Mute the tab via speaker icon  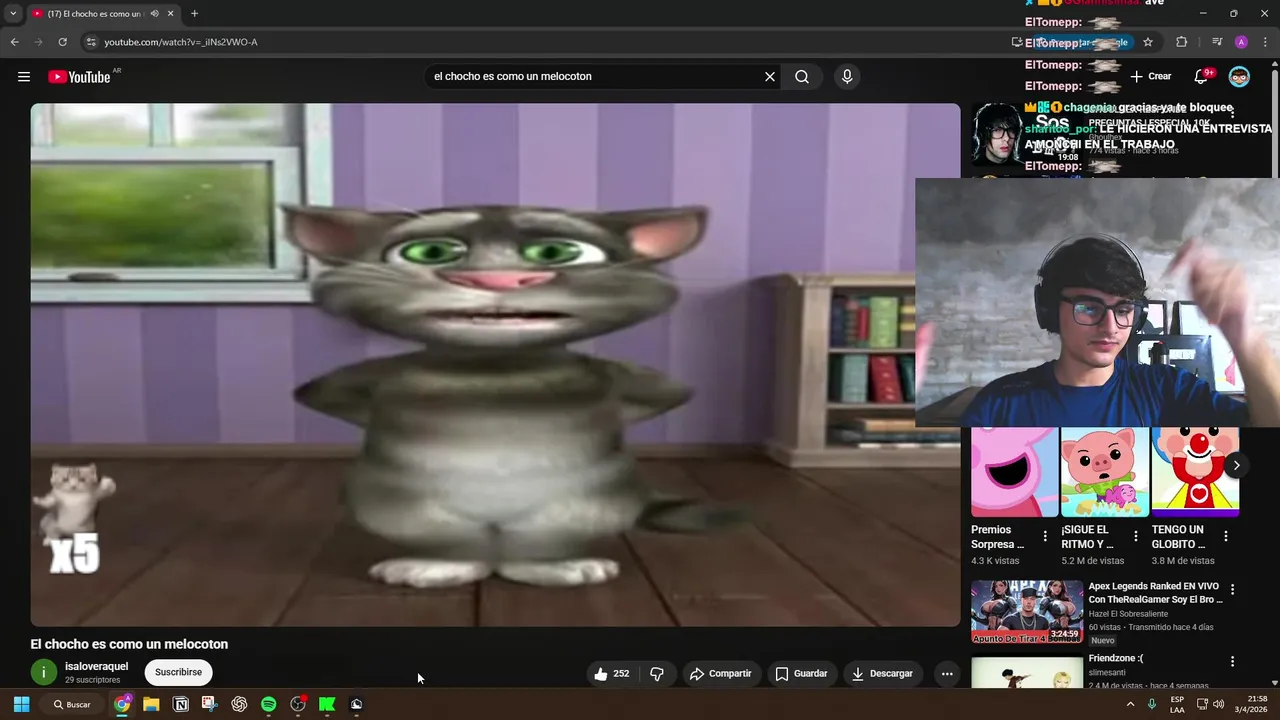click(154, 14)
